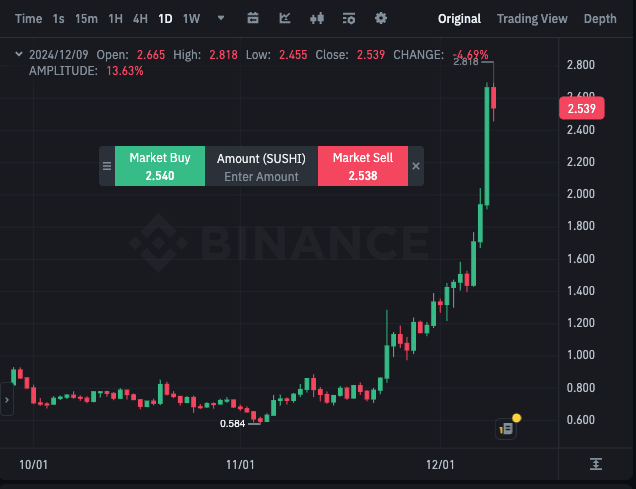The height and width of the screenshot is (489, 636).
Task: Select the 1D time interval
Action: coord(165,18)
